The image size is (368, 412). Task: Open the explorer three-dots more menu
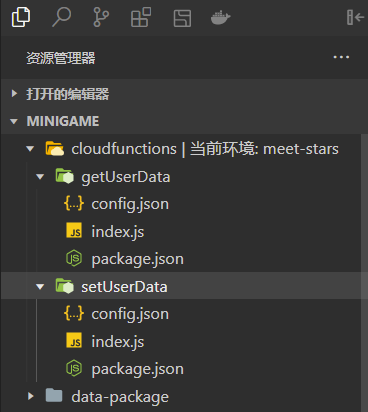[341, 57]
